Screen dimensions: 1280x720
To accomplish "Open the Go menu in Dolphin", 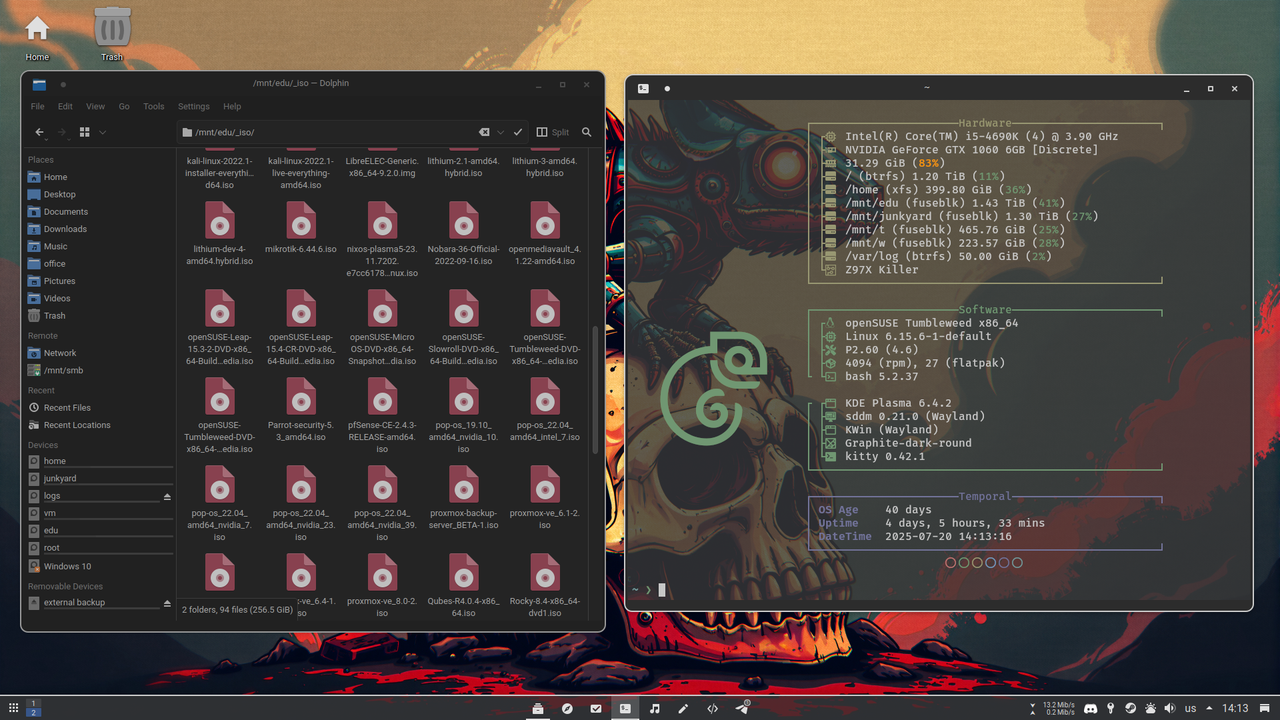I will pos(124,106).
